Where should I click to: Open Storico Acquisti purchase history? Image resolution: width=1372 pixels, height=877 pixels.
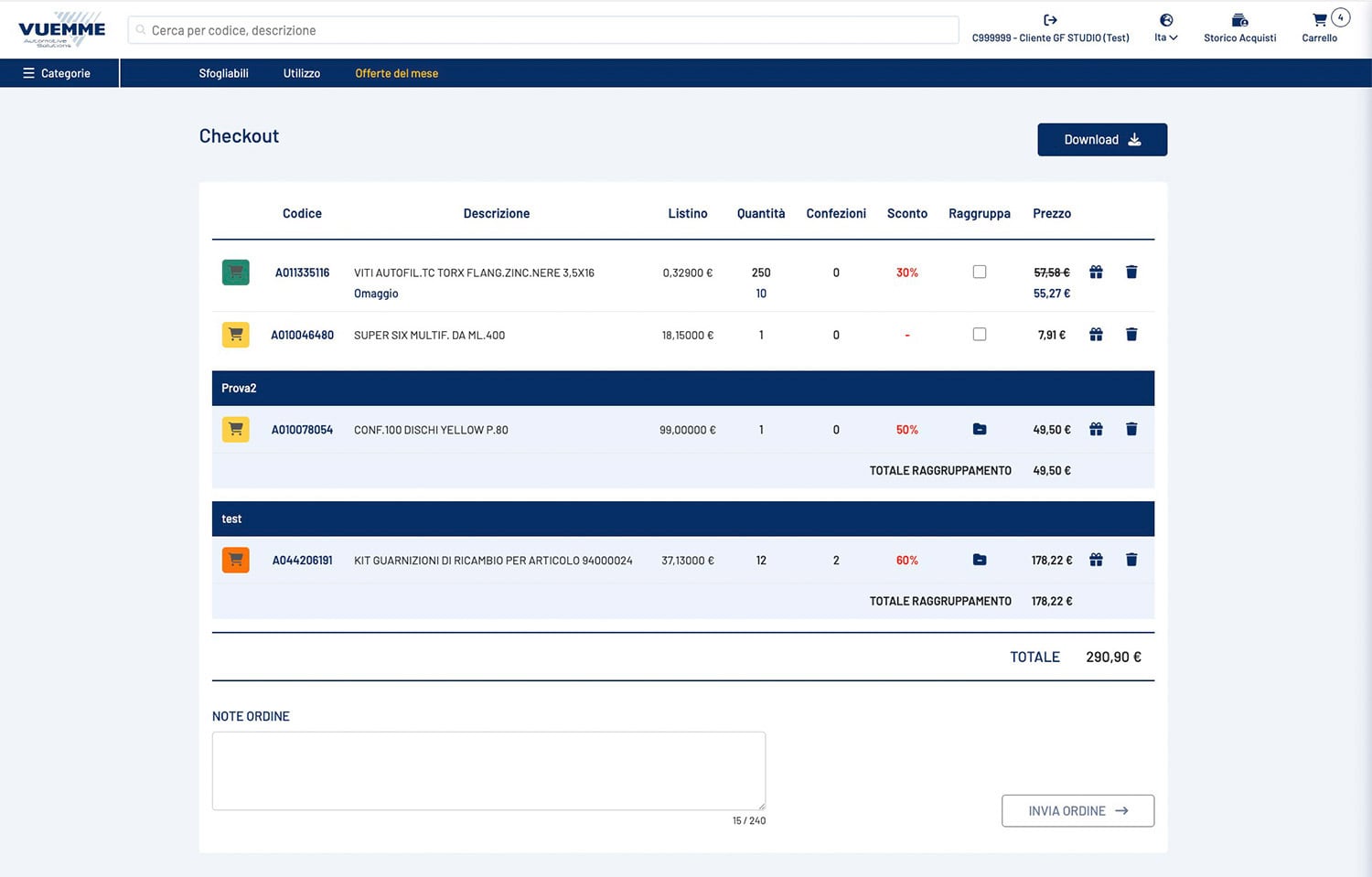pos(1239,27)
